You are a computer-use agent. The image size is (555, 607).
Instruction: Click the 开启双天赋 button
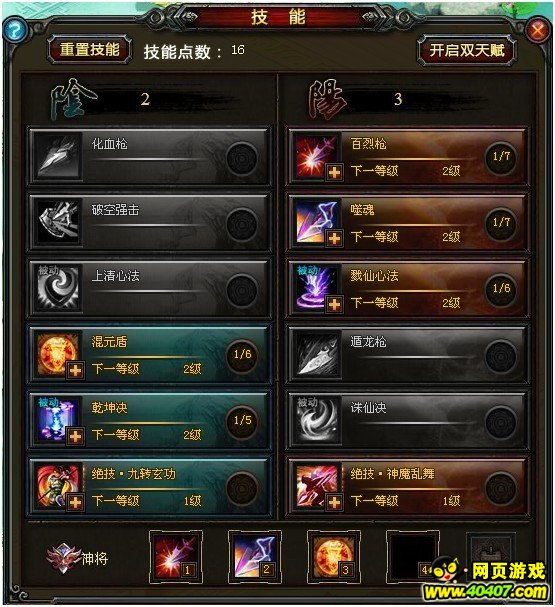coord(467,50)
